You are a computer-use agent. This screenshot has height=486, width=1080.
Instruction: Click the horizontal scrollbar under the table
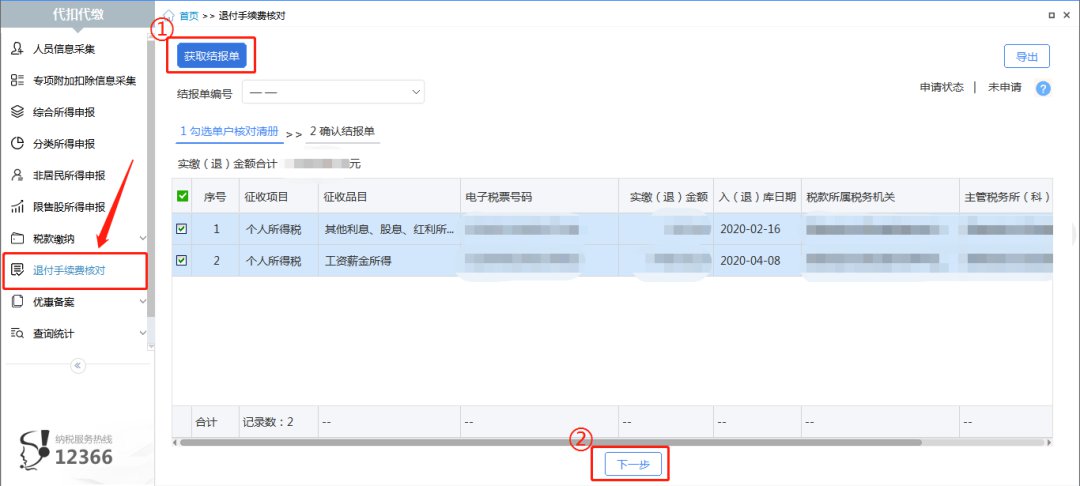[x=550, y=442]
